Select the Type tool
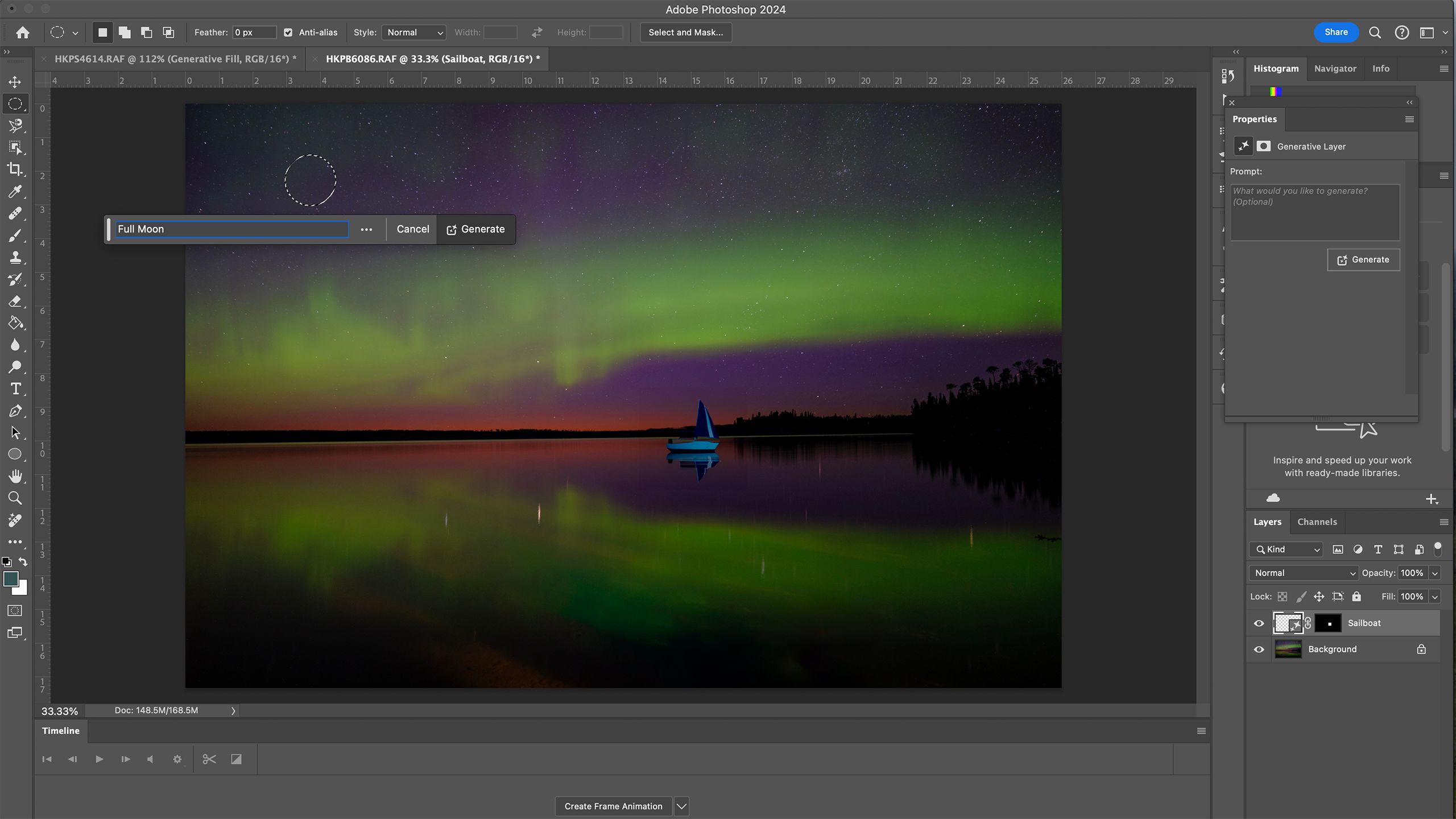The image size is (1456, 819). coord(15,389)
